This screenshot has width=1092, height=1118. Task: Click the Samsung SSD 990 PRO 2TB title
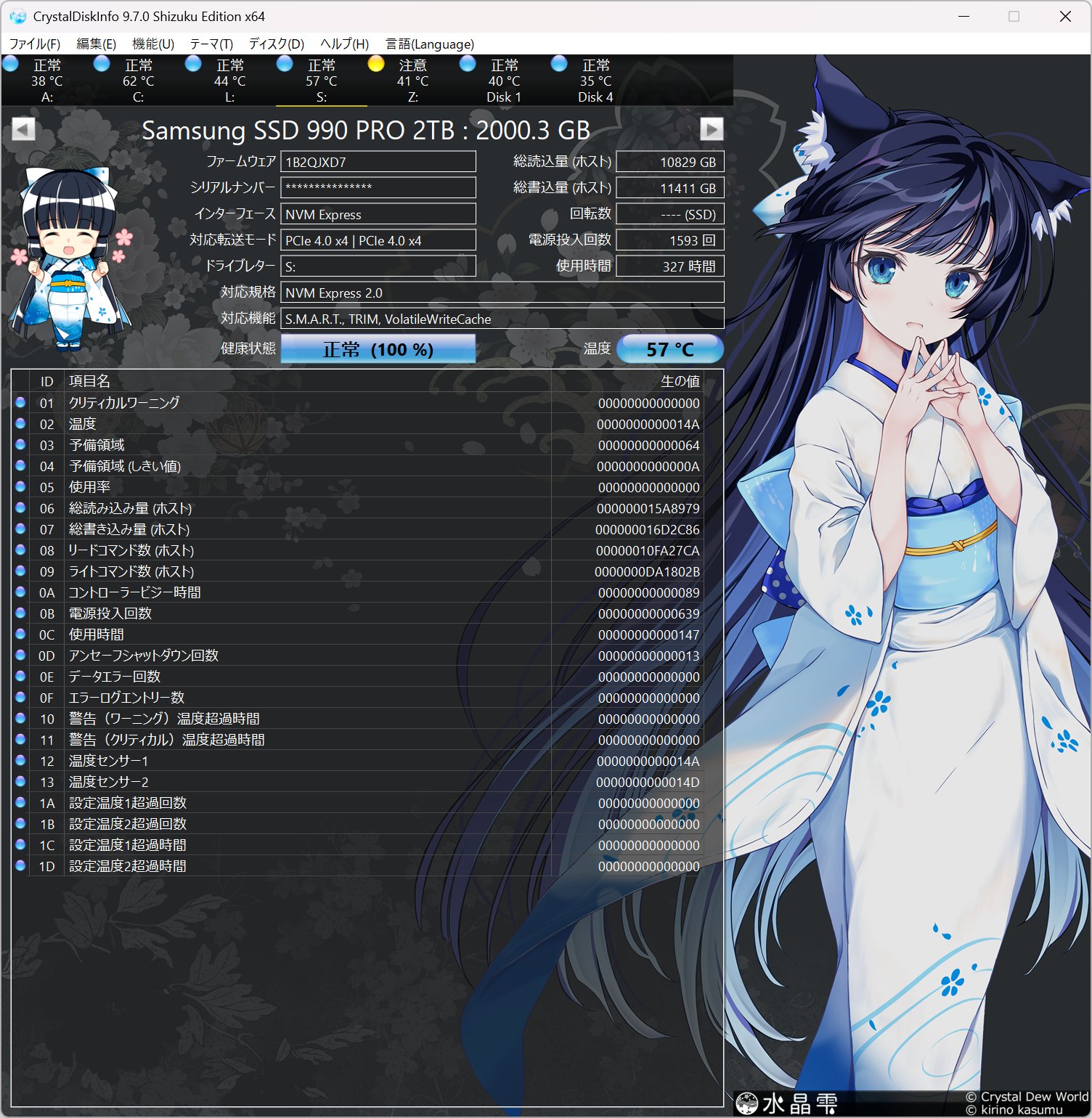click(366, 130)
